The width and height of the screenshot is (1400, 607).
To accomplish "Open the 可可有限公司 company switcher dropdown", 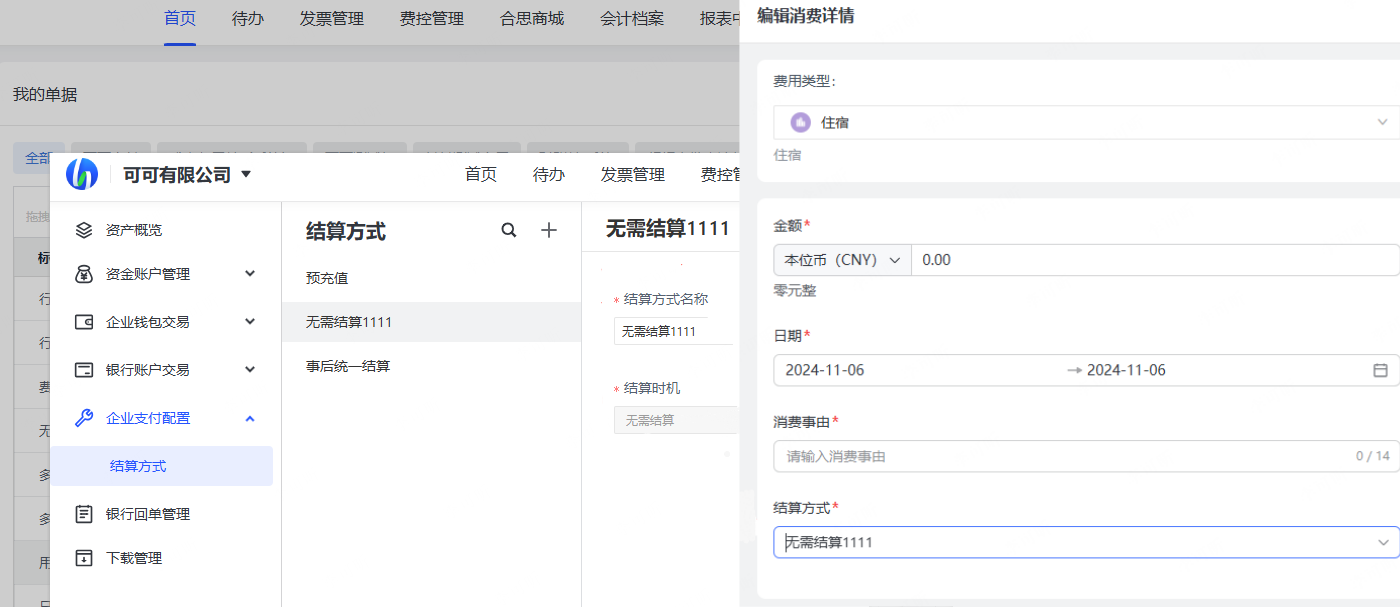I will tap(246, 175).
